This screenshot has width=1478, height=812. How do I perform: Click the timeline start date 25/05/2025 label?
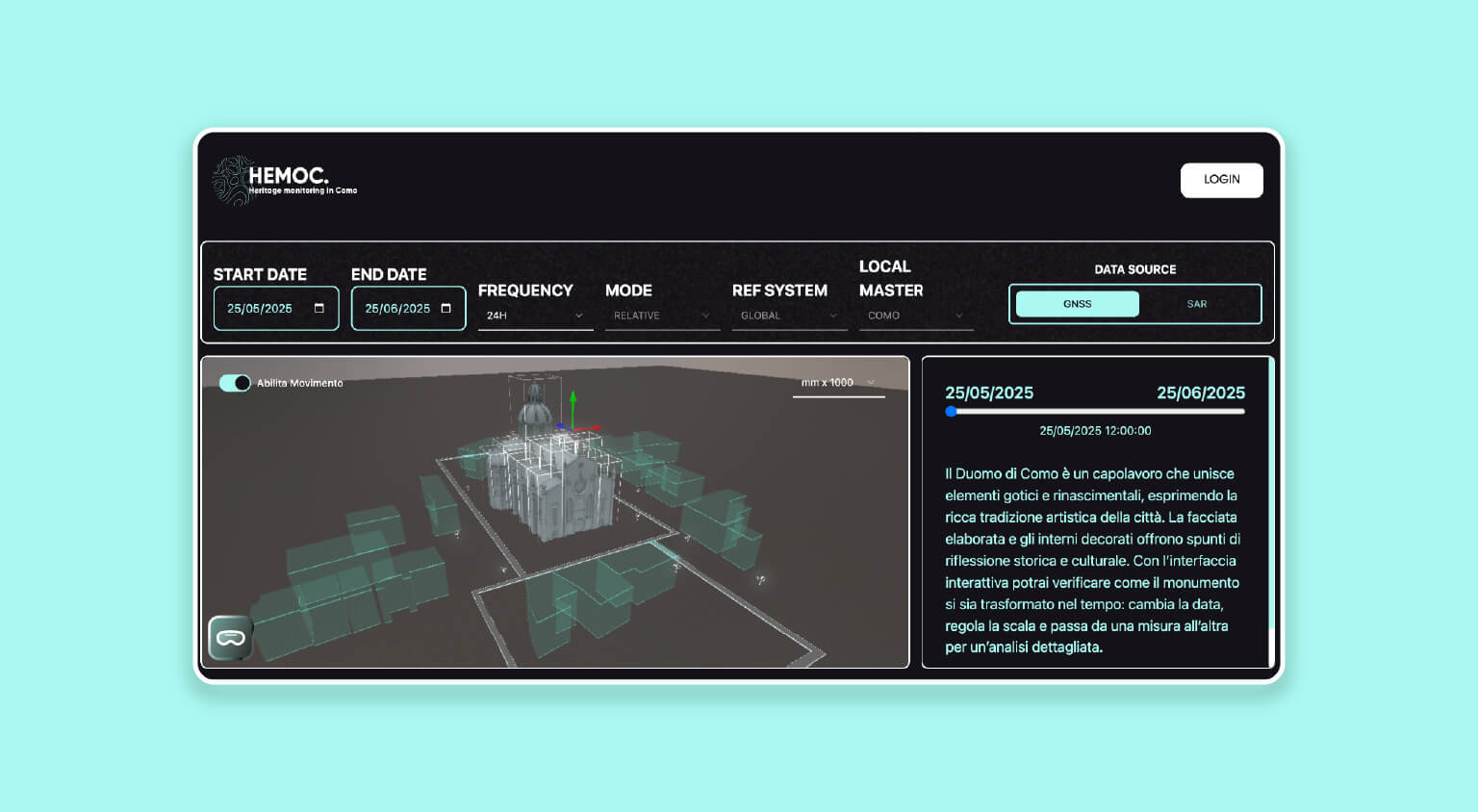(989, 393)
